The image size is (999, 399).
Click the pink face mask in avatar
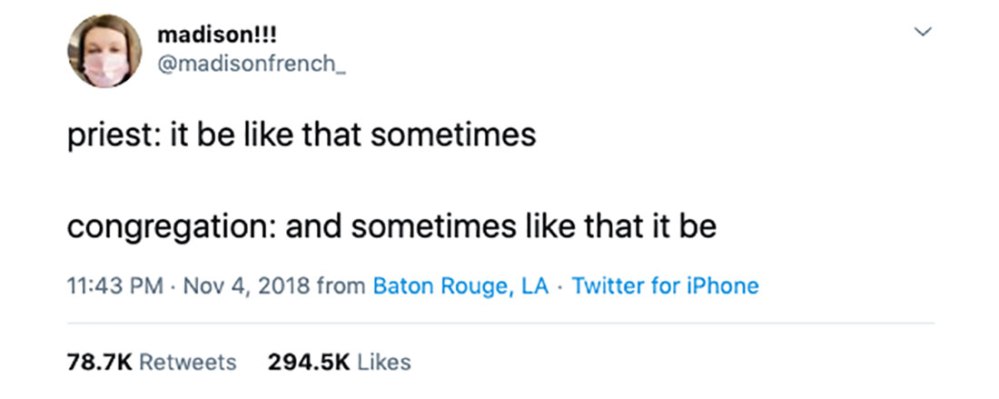pyautogui.click(x=106, y=69)
